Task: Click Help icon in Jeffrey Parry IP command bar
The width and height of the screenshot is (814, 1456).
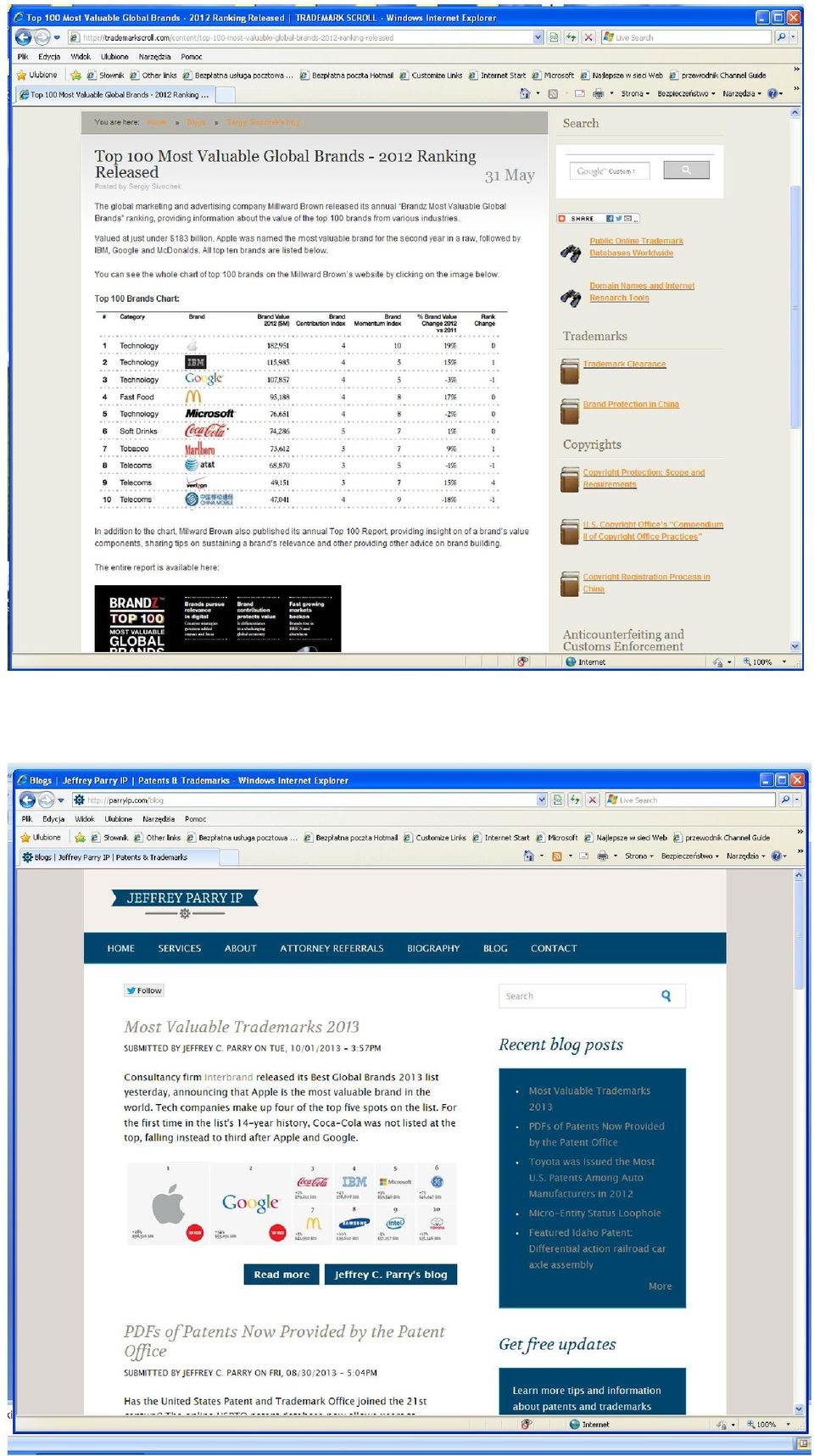Action: pyautogui.click(x=776, y=856)
